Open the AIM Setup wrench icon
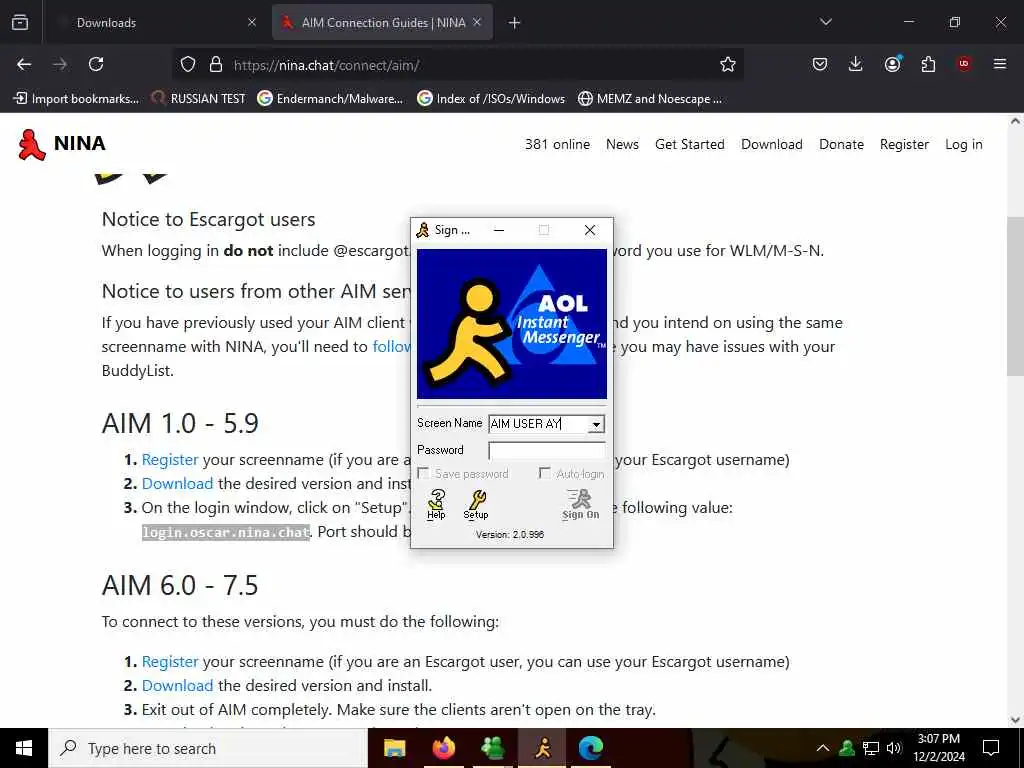The image size is (1024, 768). 476,505
